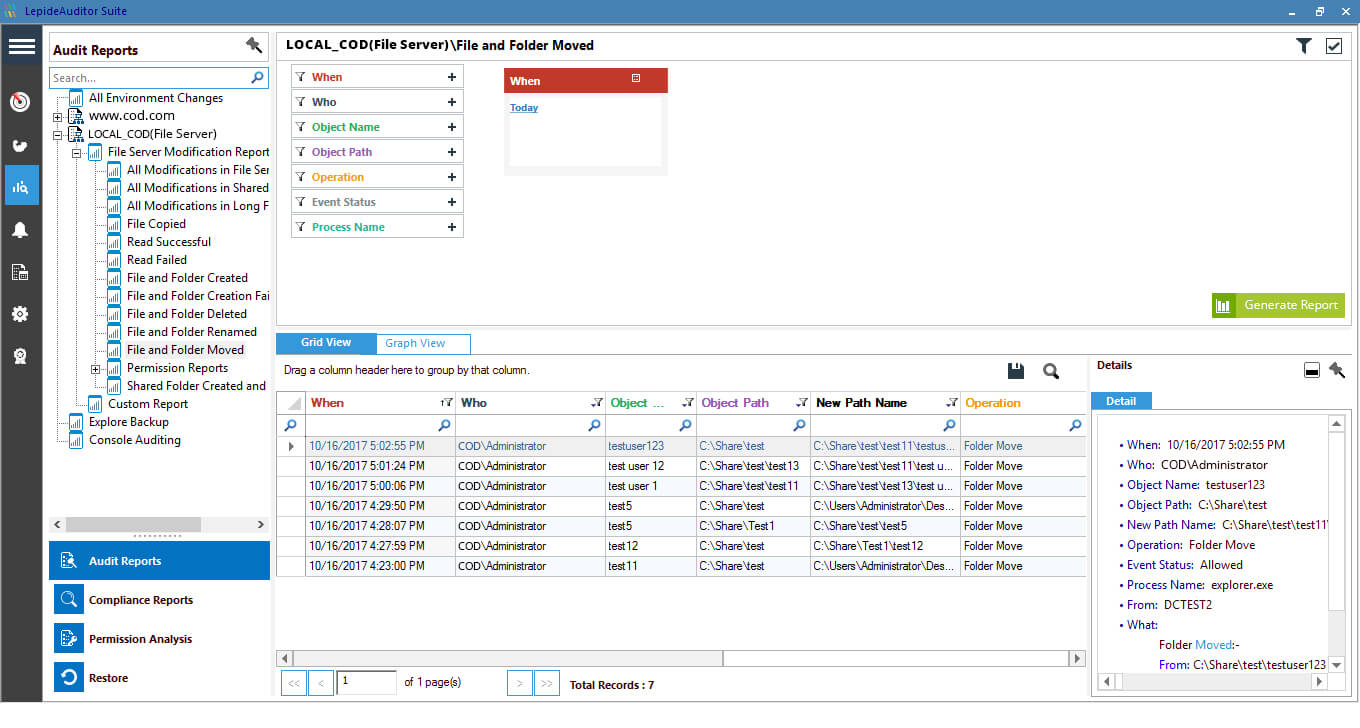Image resolution: width=1360 pixels, height=728 pixels.
Task: Open the hamburger menu
Action: pos(21,47)
